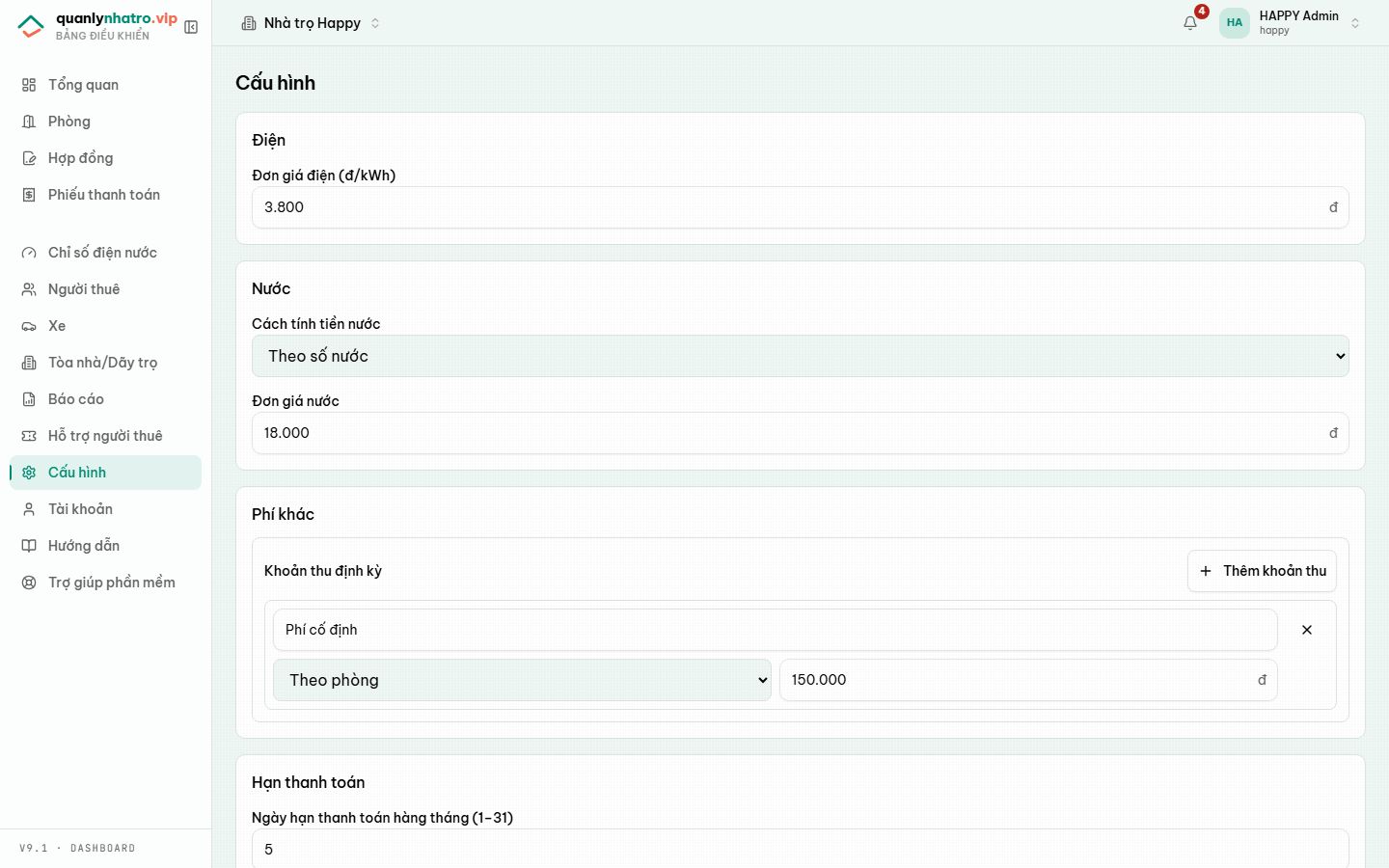Edit the Phí cố định name field
The image size is (1389, 868).
tap(776, 630)
